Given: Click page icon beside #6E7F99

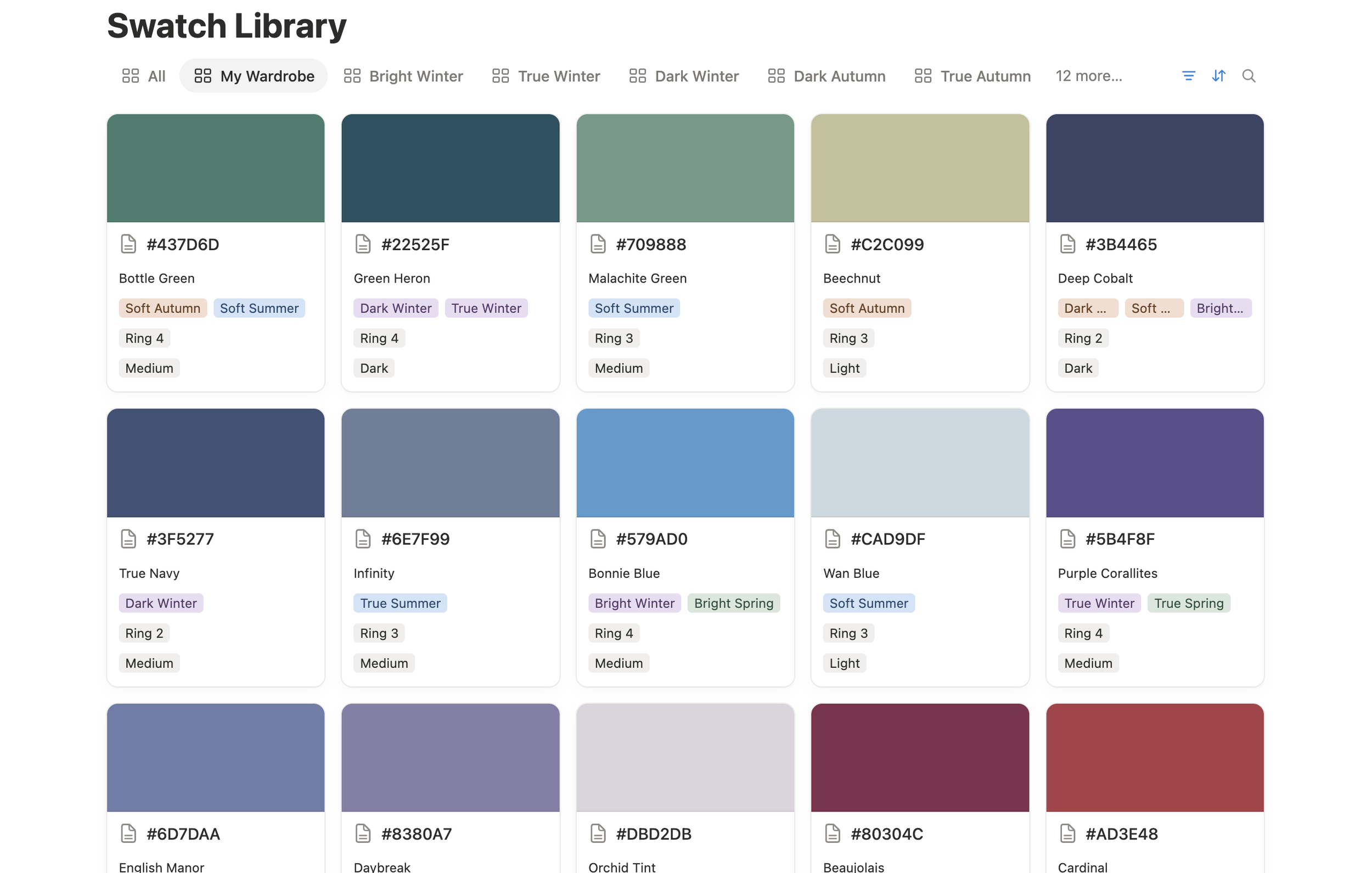Looking at the screenshot, I should point(363,538).
